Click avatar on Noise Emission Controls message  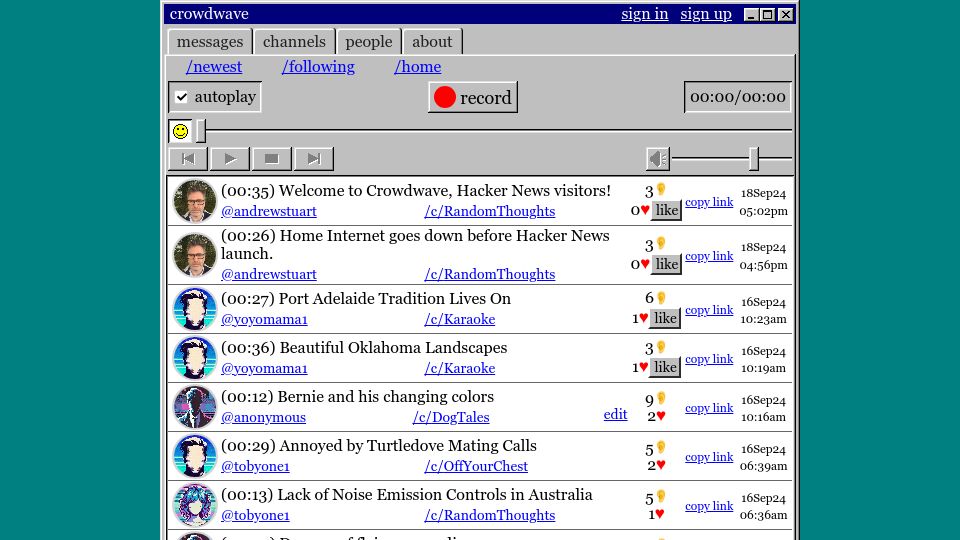195,505
